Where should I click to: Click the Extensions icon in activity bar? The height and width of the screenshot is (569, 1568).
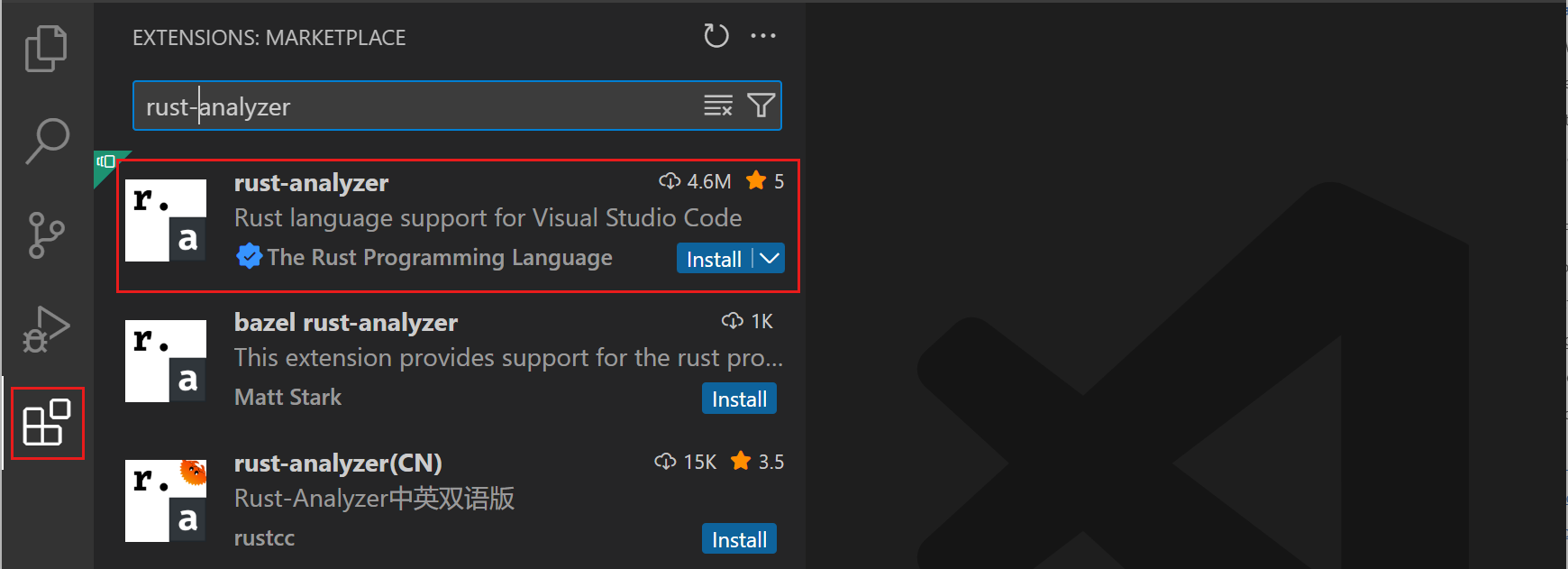pos(46,422)
